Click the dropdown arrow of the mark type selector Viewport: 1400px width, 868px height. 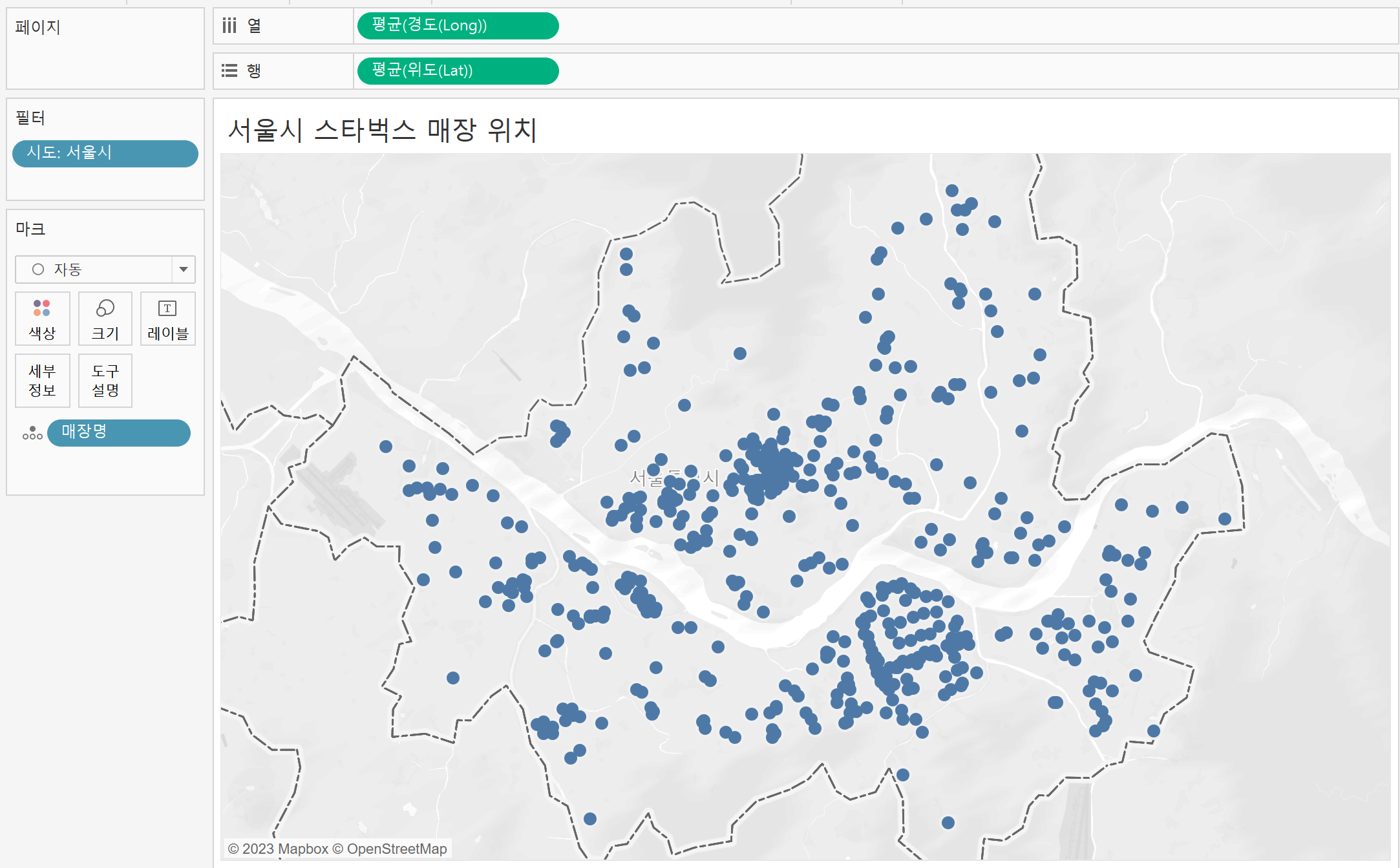(184, 270)
